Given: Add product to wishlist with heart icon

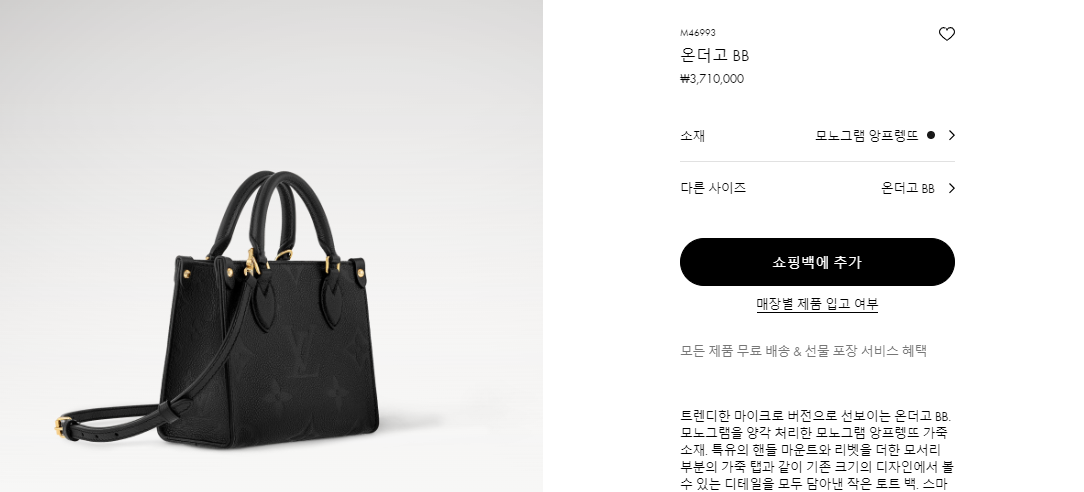Looking at the screenshot, I should [x=946, y=34].
